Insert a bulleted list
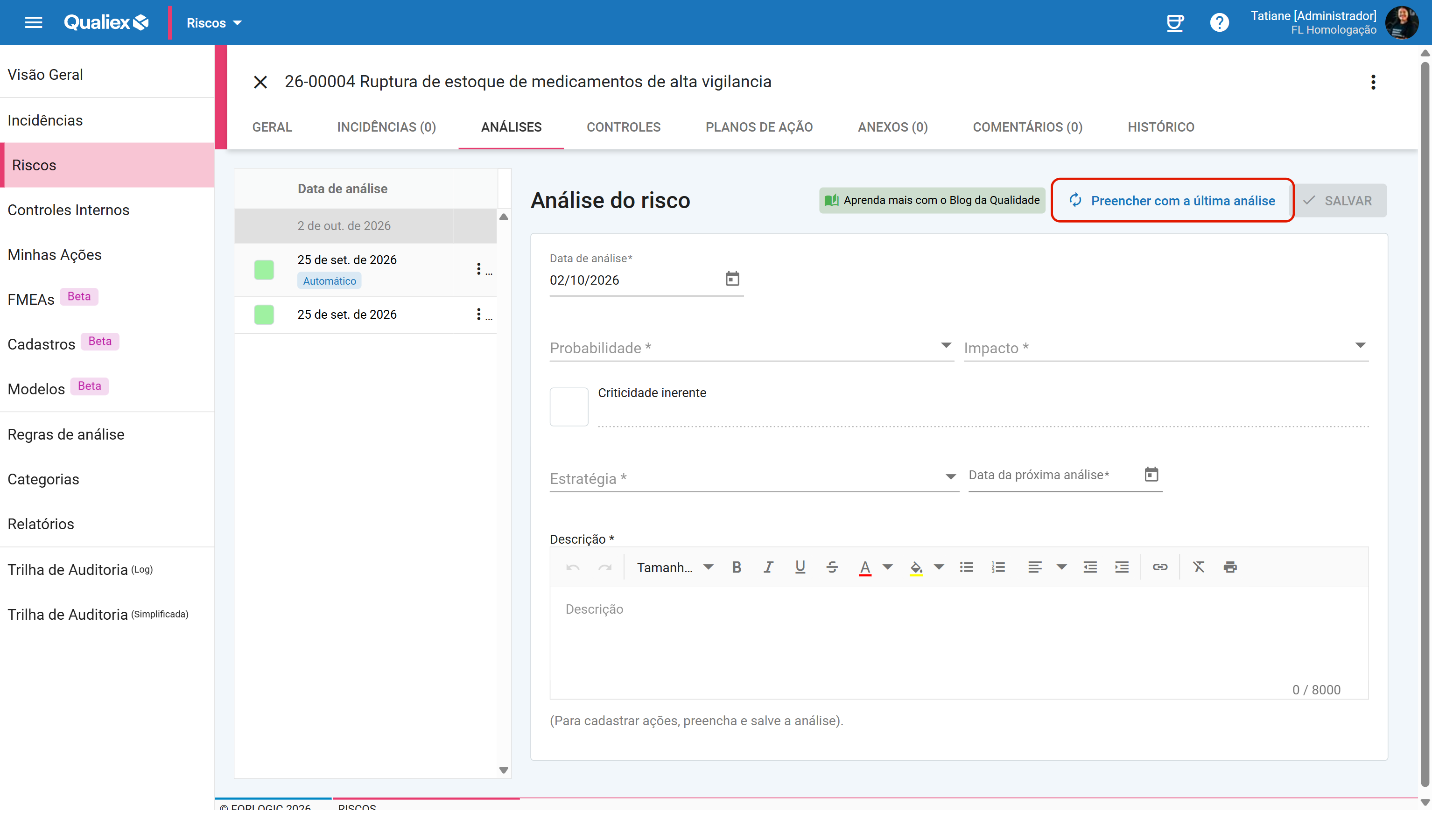This screenshot has height=840, width=1432. tap(966, 567)
